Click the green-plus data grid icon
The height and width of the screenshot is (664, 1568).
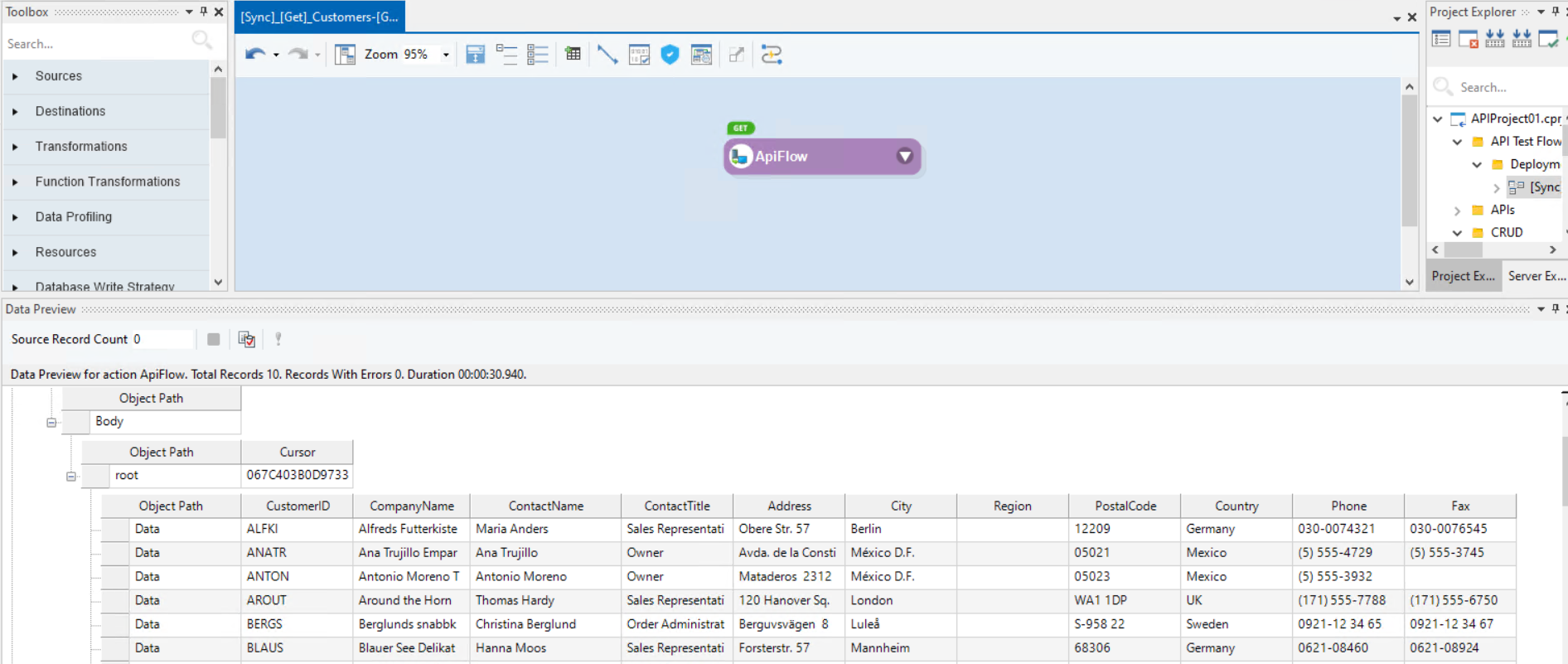tap(573, 55)
